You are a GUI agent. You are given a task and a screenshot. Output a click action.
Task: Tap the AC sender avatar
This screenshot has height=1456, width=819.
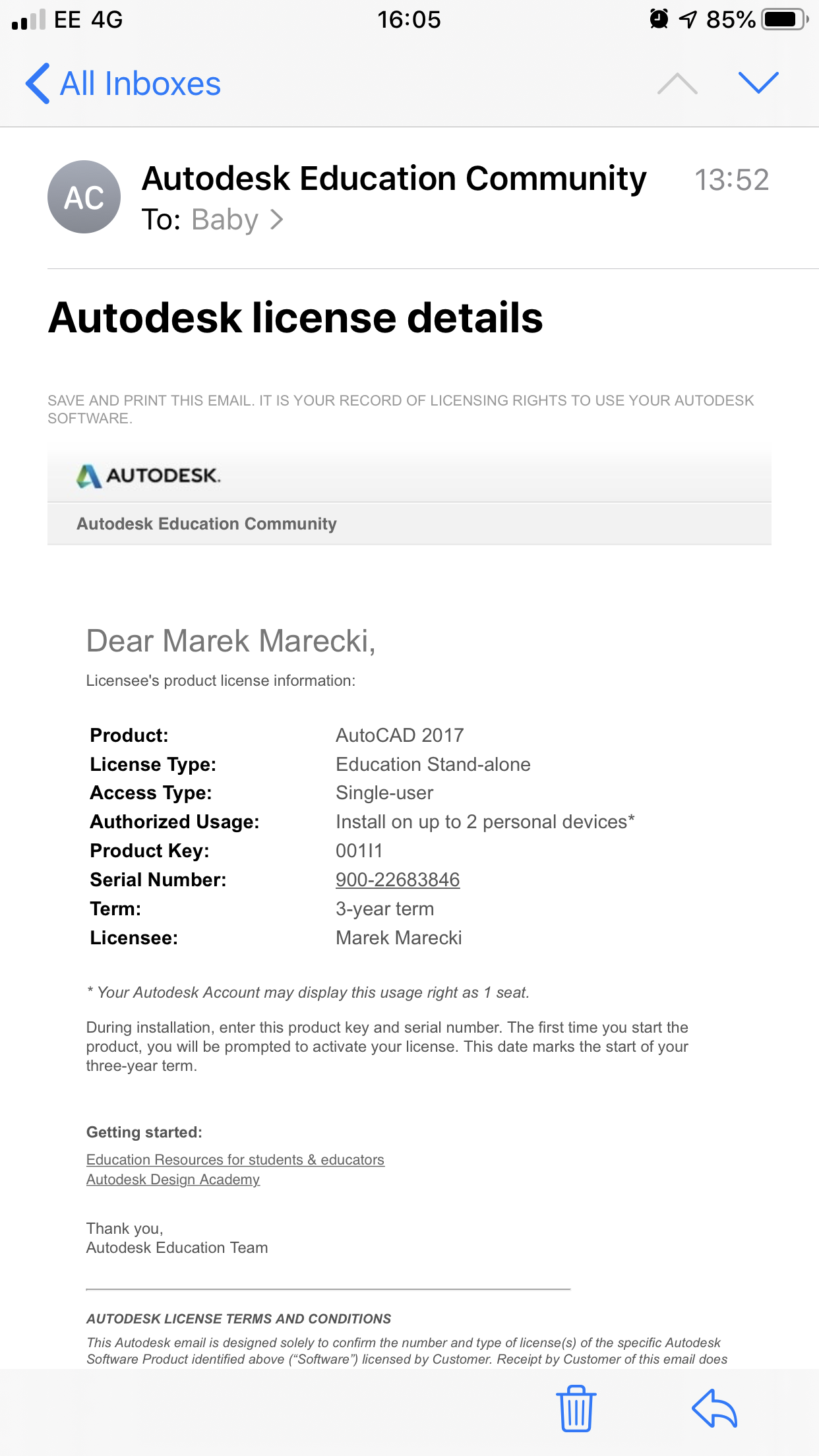coord(84,197)
